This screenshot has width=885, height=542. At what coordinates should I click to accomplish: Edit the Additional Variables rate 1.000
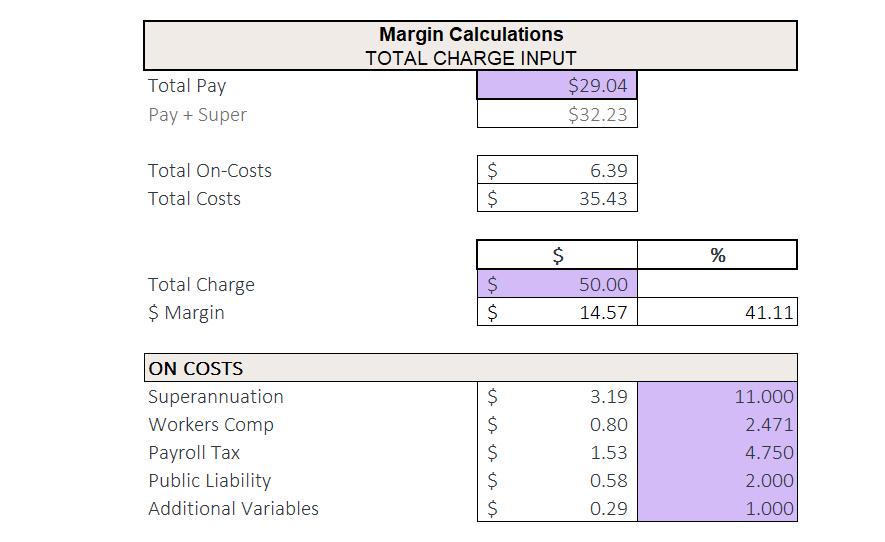716,508
